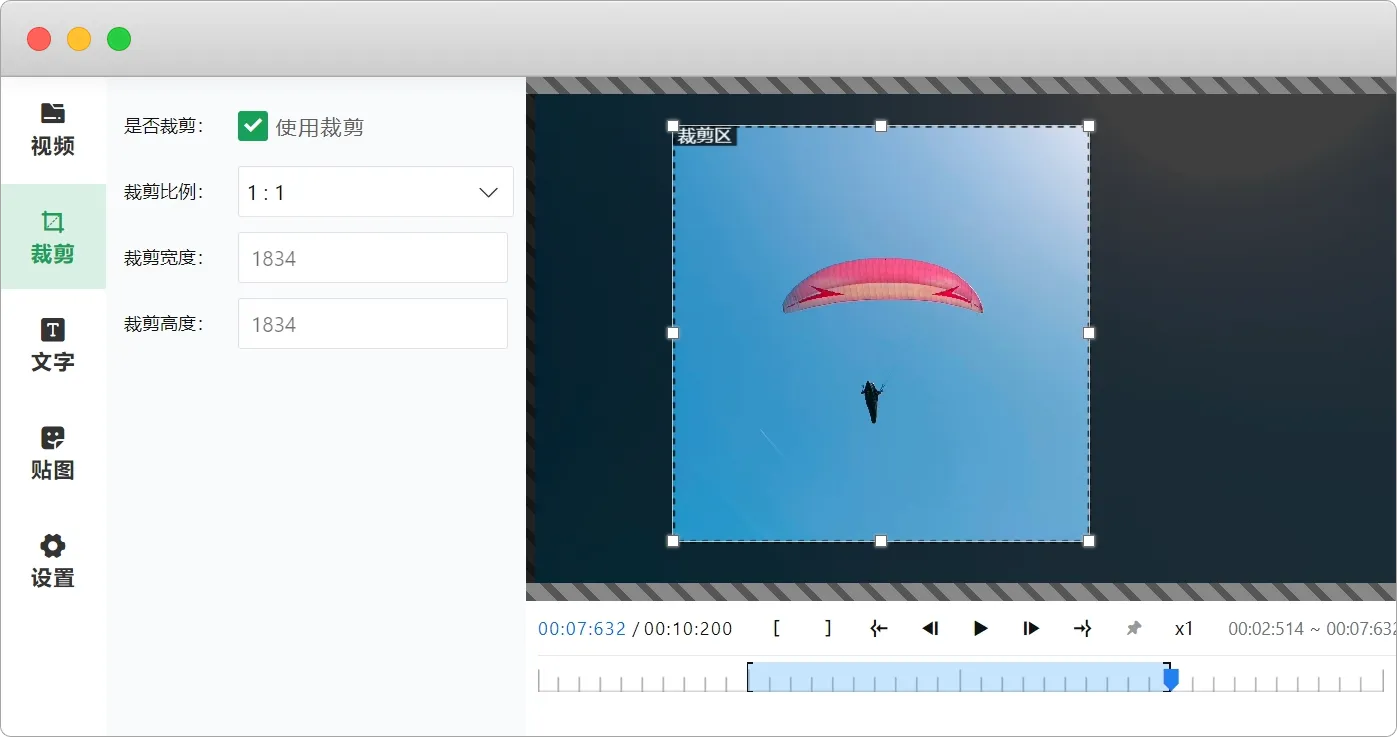The height and width of the screenshot is (737, 1397).
Task: Click the current time 00:07:632 text
Action: 582,629
